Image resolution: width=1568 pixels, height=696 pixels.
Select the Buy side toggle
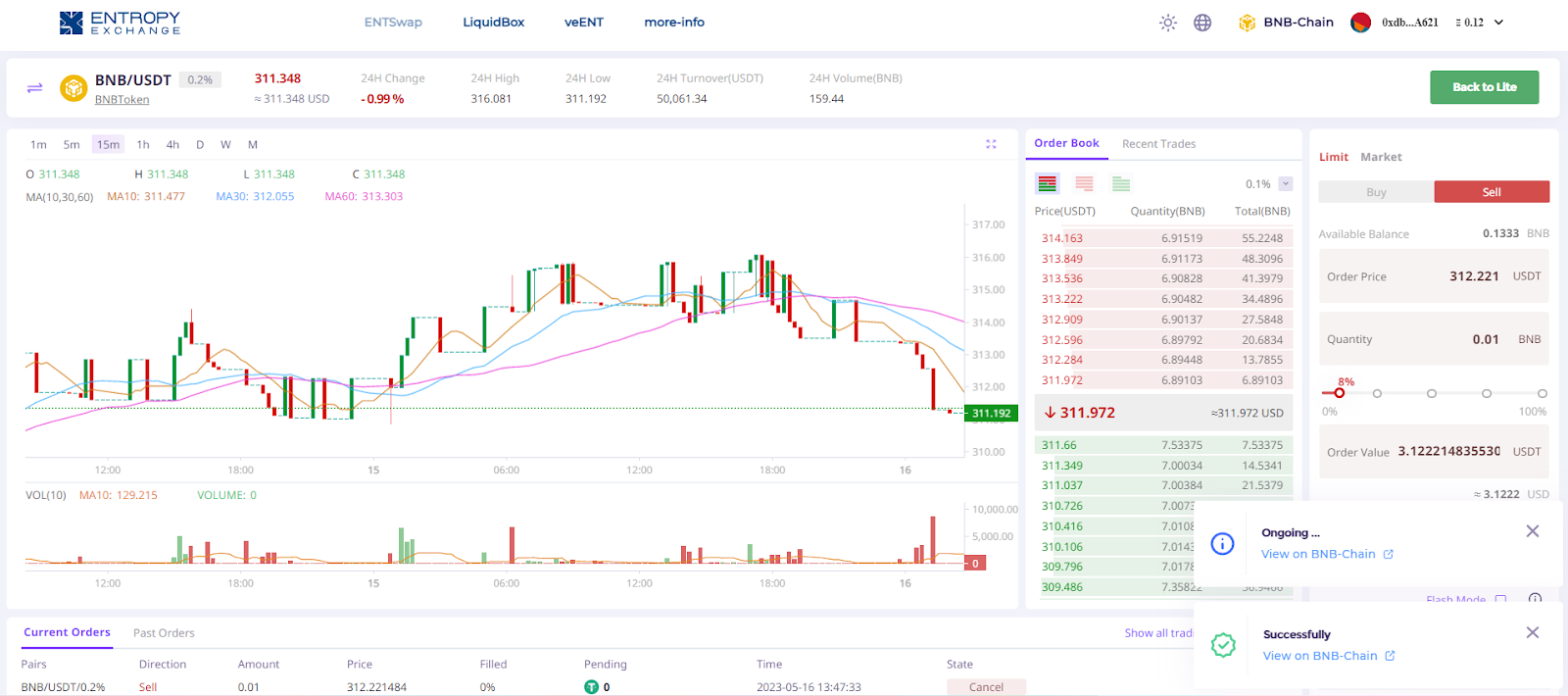click(x=1376, y=192)
